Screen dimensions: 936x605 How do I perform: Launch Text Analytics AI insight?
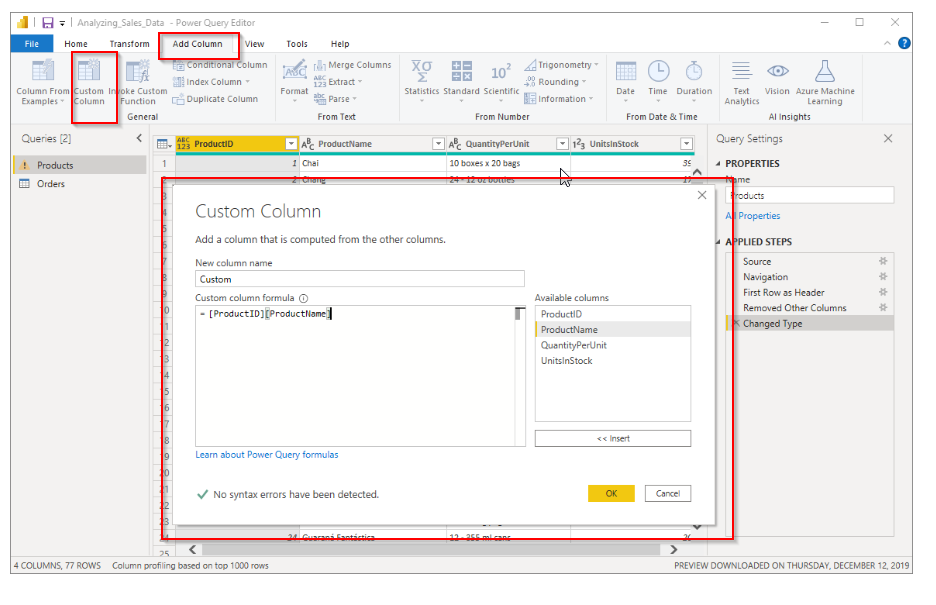coord(741,82)
